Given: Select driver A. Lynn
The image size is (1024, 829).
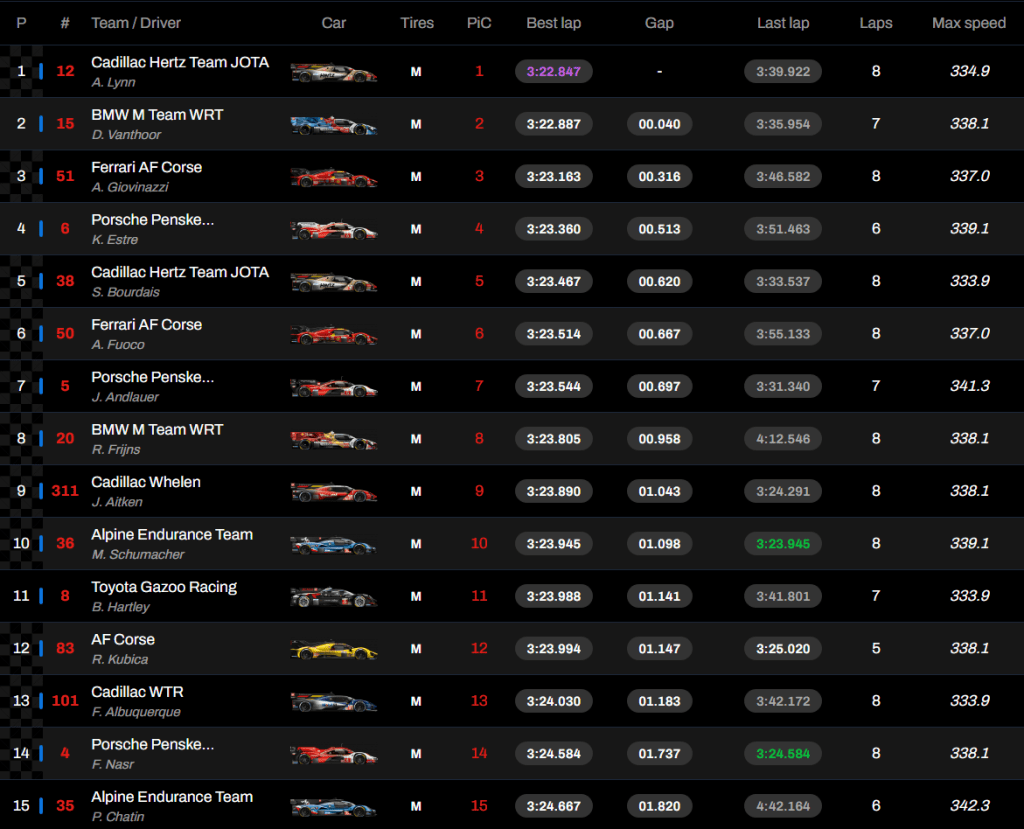Looking at the screenshot, I should click(x=114, y=82).
